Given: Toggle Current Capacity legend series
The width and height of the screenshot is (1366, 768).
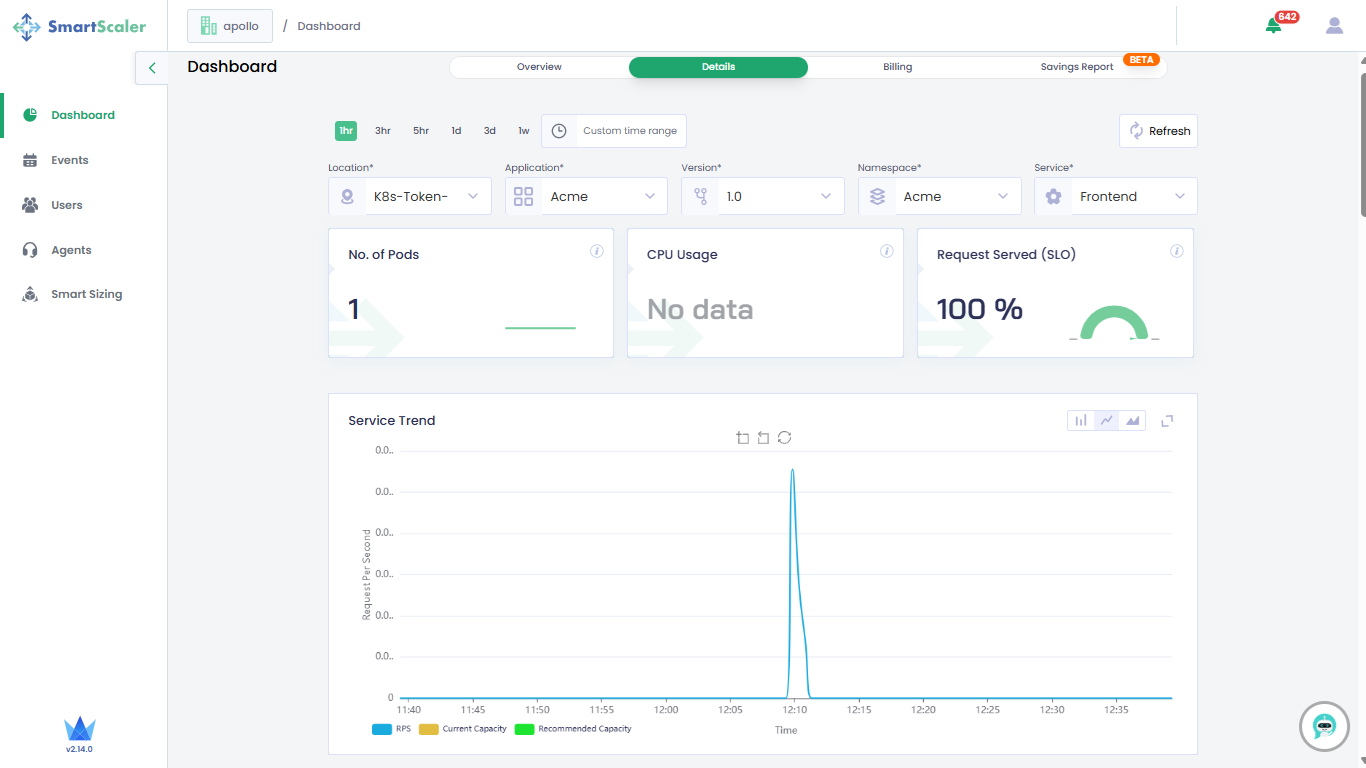Looking at the screenshot, I should pyautogui.click(x=463, y=729).
